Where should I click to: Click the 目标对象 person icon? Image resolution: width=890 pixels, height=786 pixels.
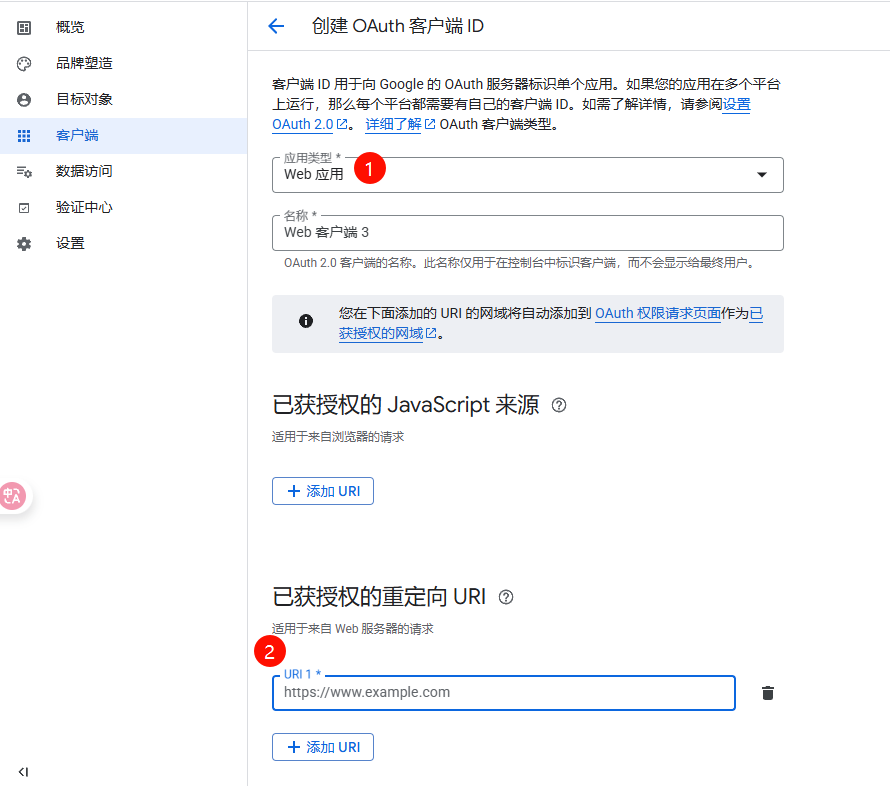(x=24, y=100)
